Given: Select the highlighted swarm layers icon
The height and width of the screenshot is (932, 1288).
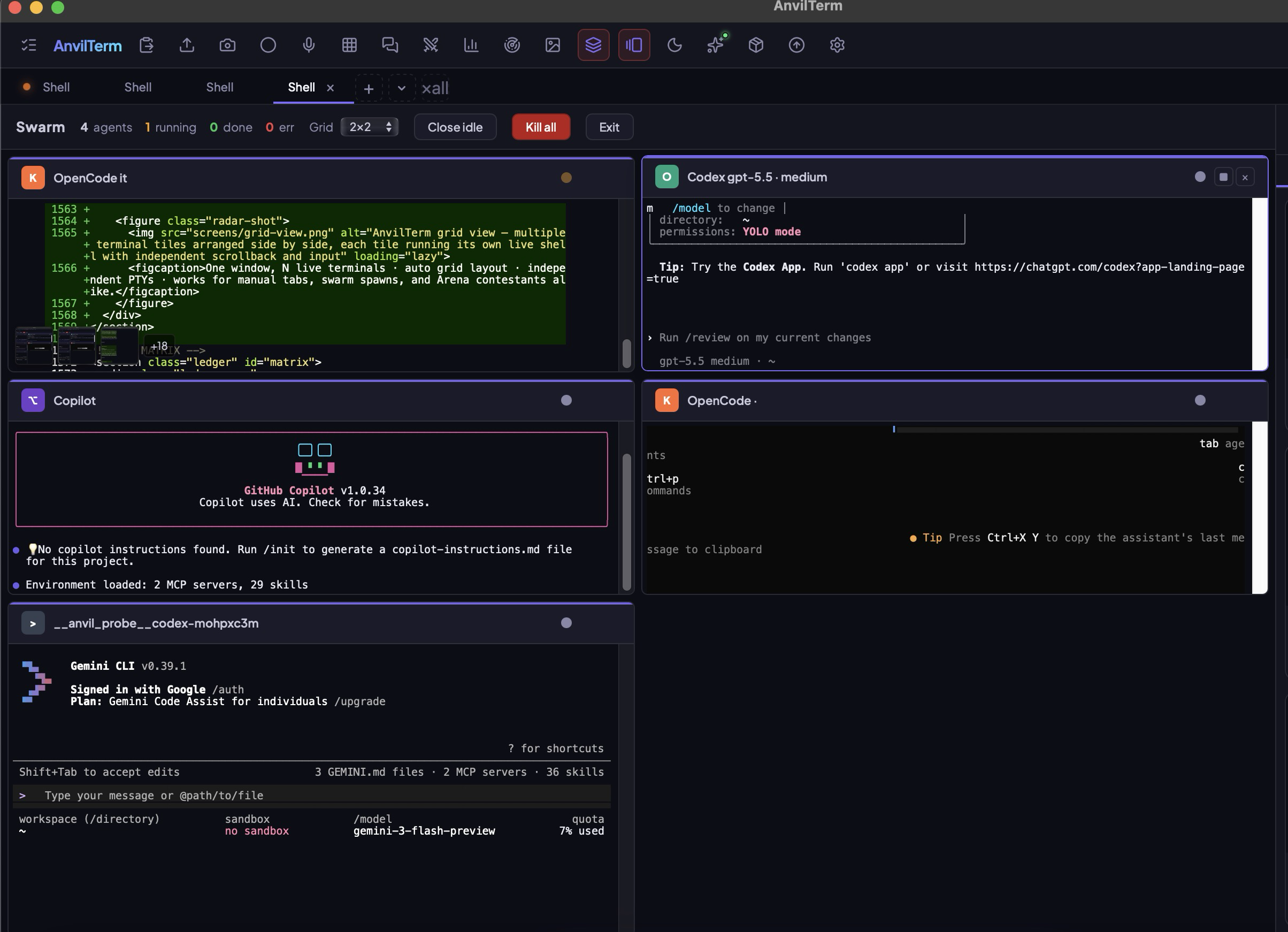Looking at the screenshot, I should pos(594,45).
